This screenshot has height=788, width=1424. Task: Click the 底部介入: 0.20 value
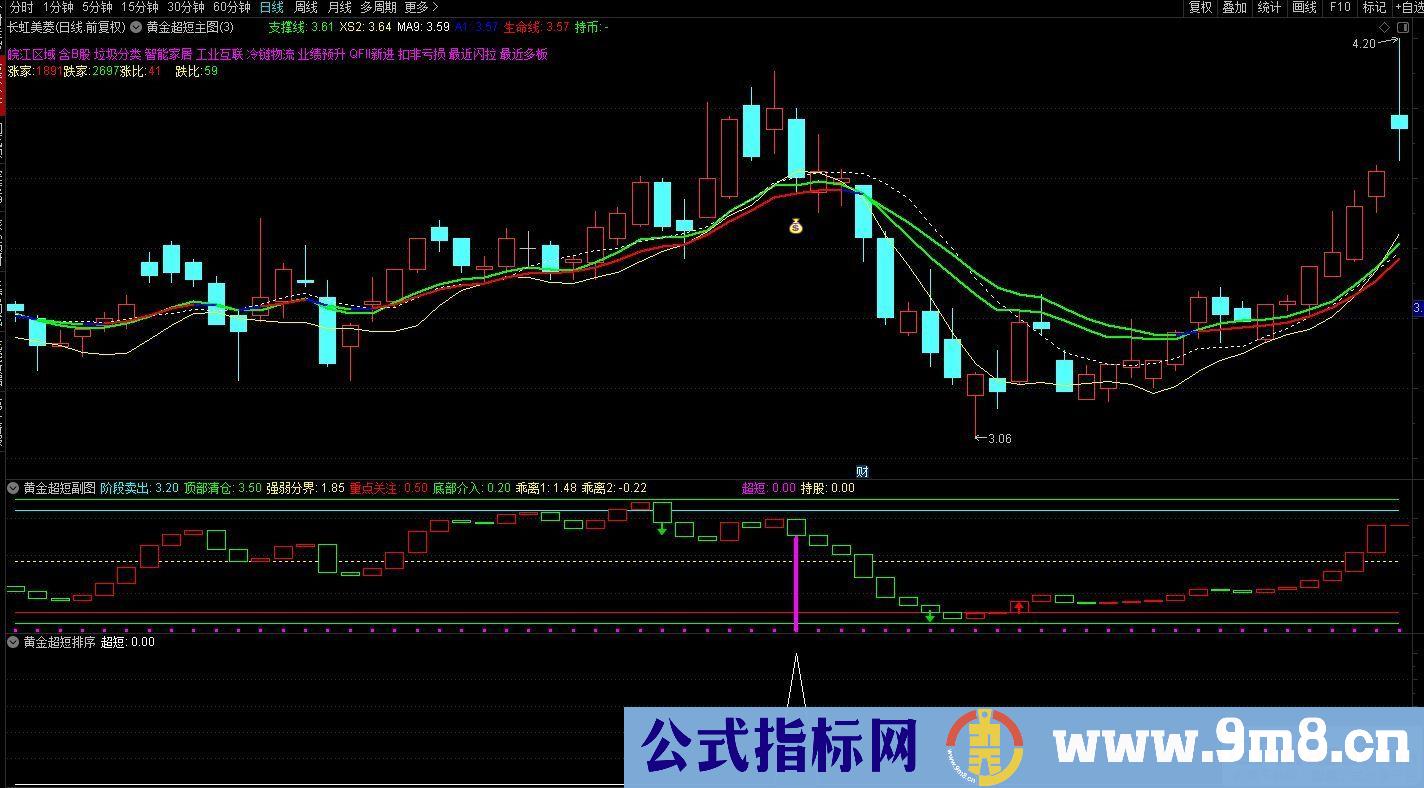click(x=471, y=488)
